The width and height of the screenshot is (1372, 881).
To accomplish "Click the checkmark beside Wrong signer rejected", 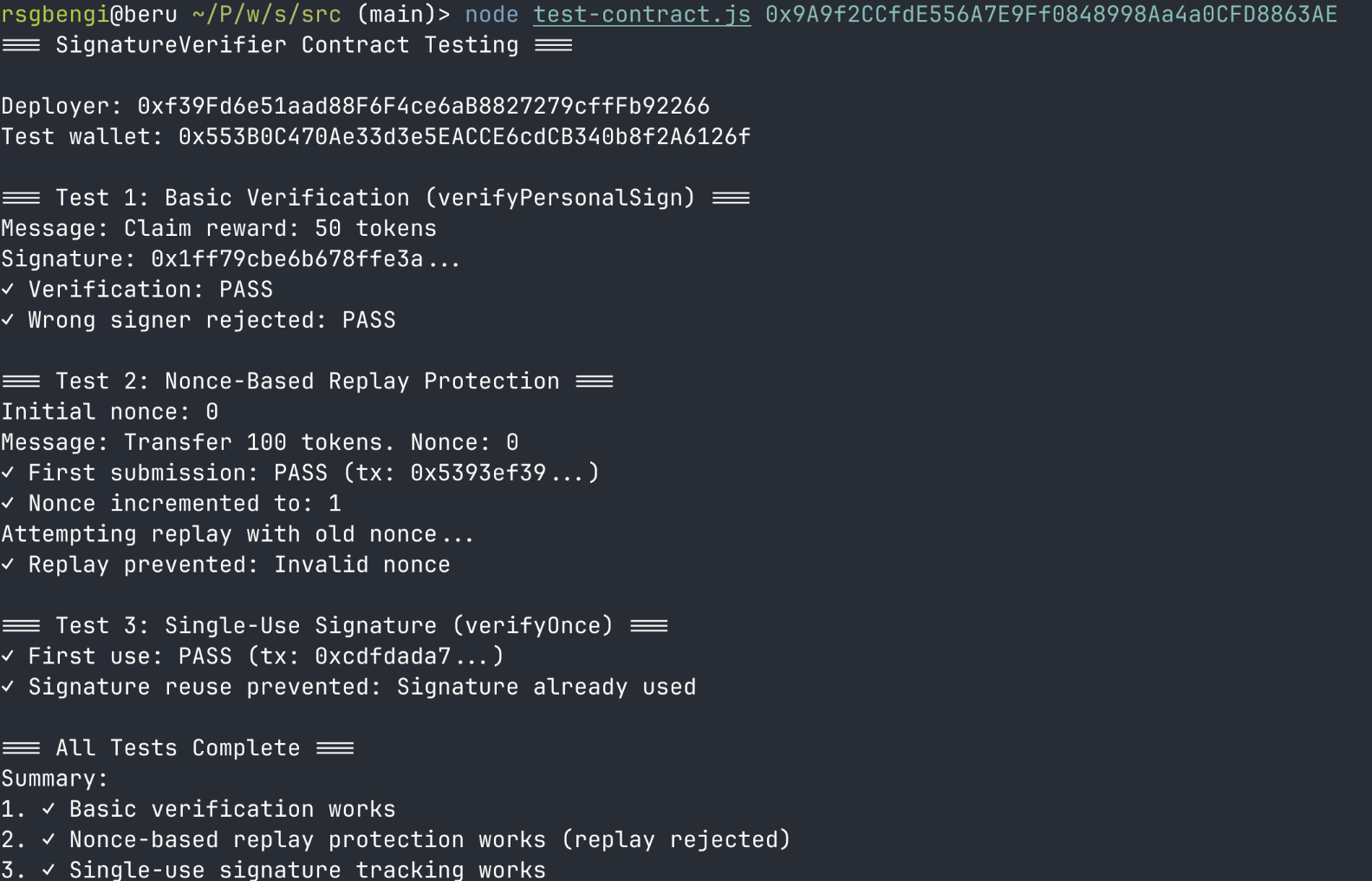I will [x=8, y=320].
